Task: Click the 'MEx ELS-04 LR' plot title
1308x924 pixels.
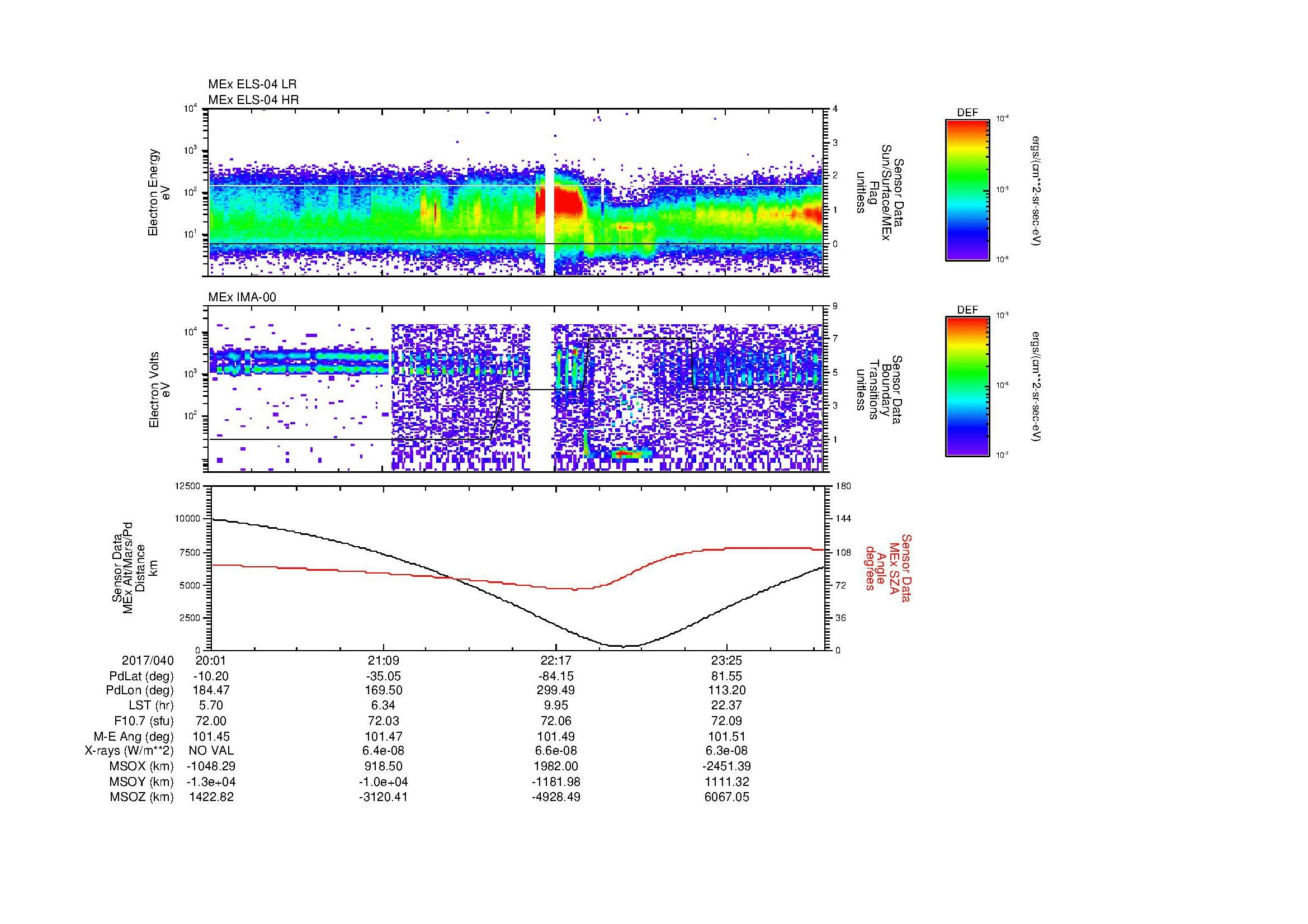Action: (x=252, y=84)
